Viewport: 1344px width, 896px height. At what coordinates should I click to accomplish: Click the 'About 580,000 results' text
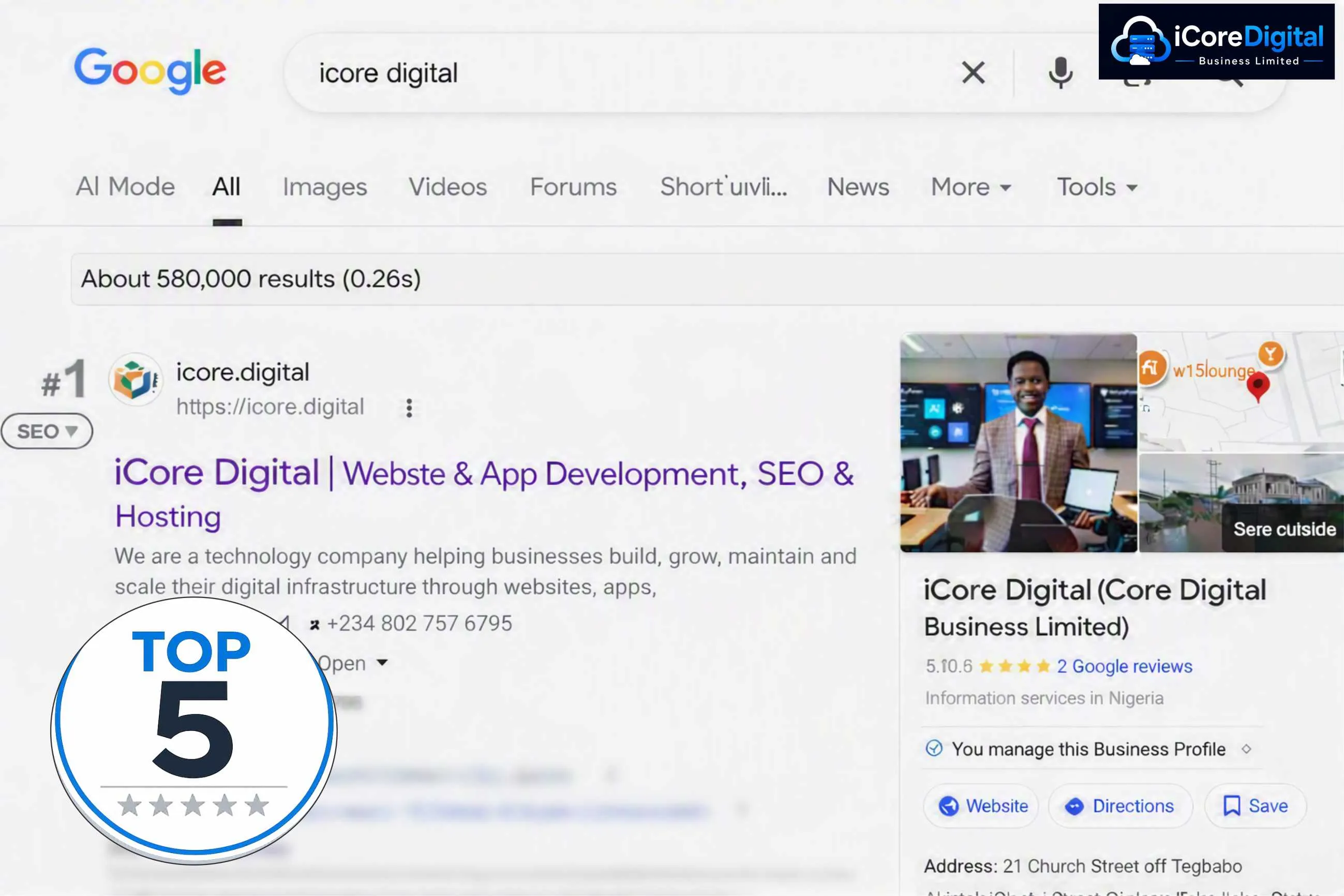tap(251, 279)
